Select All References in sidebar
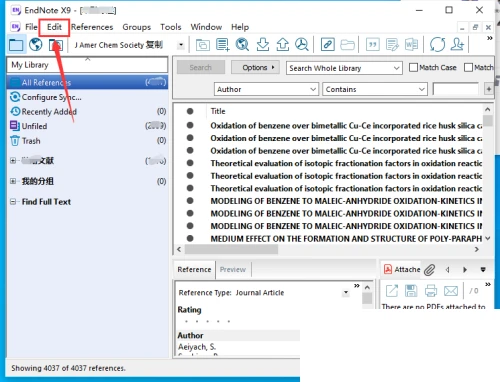This screenshot has width=500, height=382. coord(87,82)
